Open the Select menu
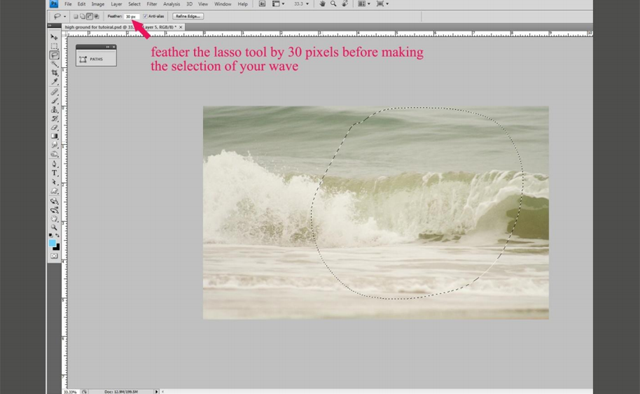 [x=134, y=4]
